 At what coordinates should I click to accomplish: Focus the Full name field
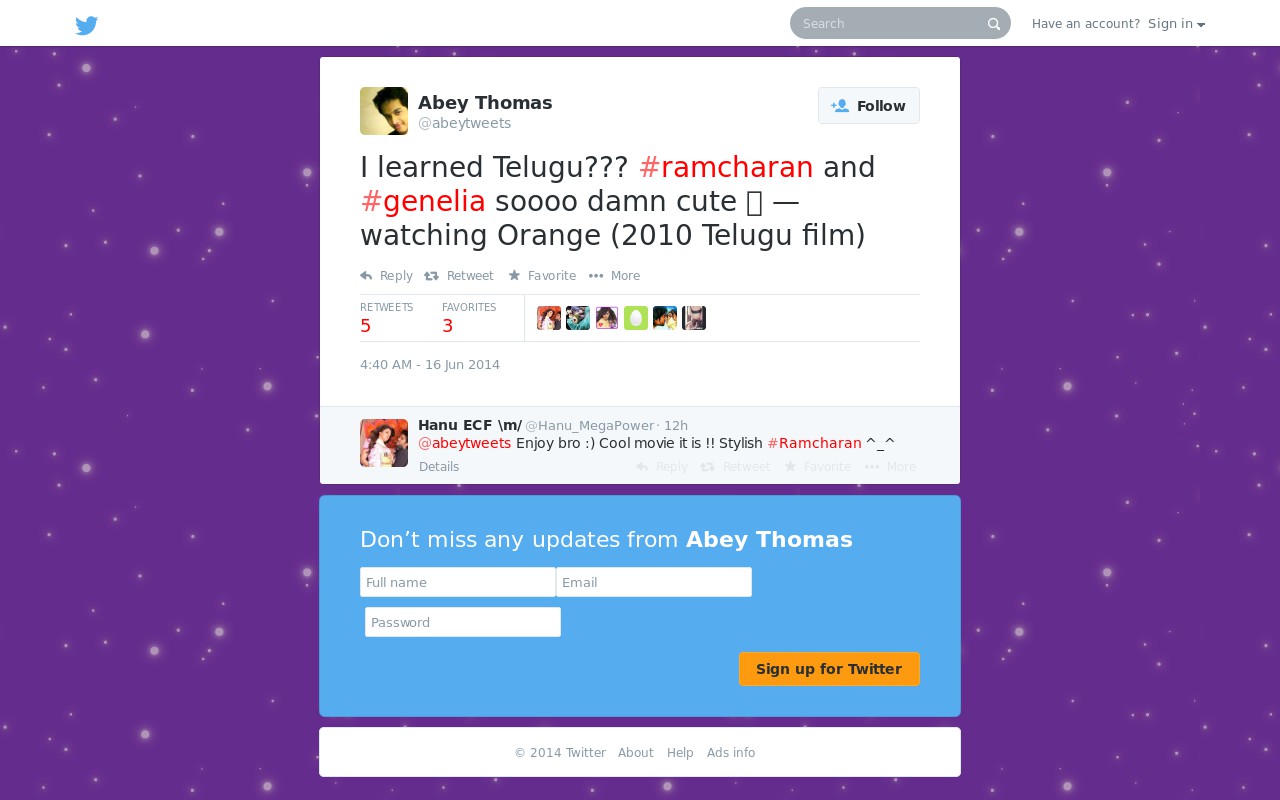point(458,582)
